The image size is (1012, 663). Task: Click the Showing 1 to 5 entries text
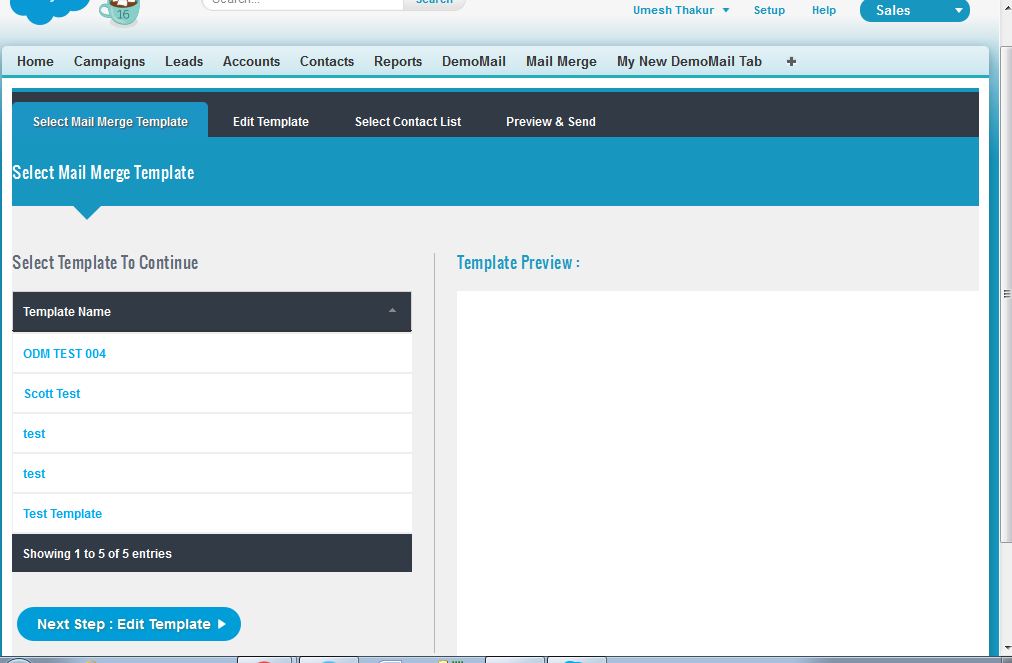97,553
